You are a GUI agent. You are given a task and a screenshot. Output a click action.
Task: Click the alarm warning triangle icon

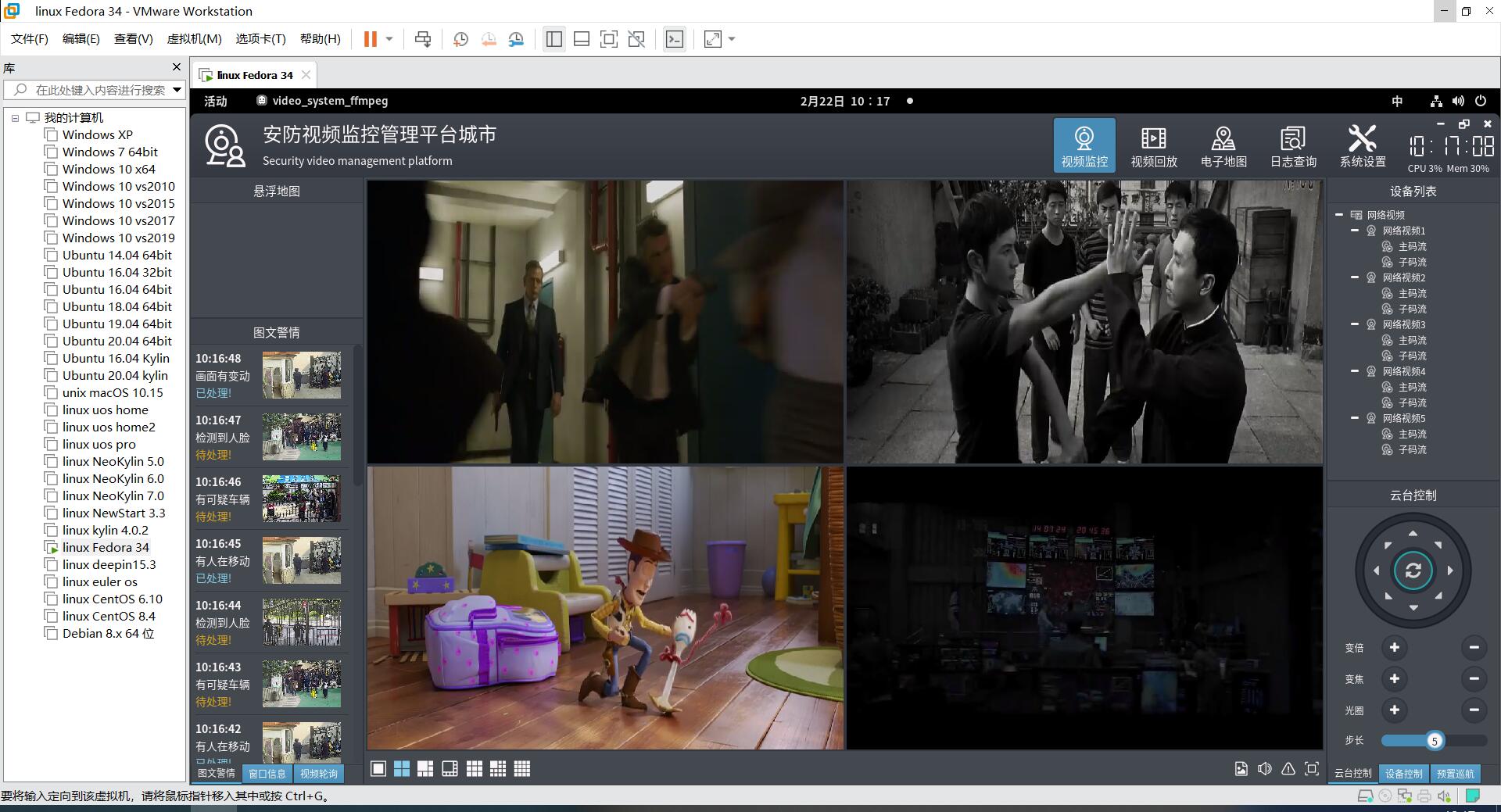point(1288,769)
